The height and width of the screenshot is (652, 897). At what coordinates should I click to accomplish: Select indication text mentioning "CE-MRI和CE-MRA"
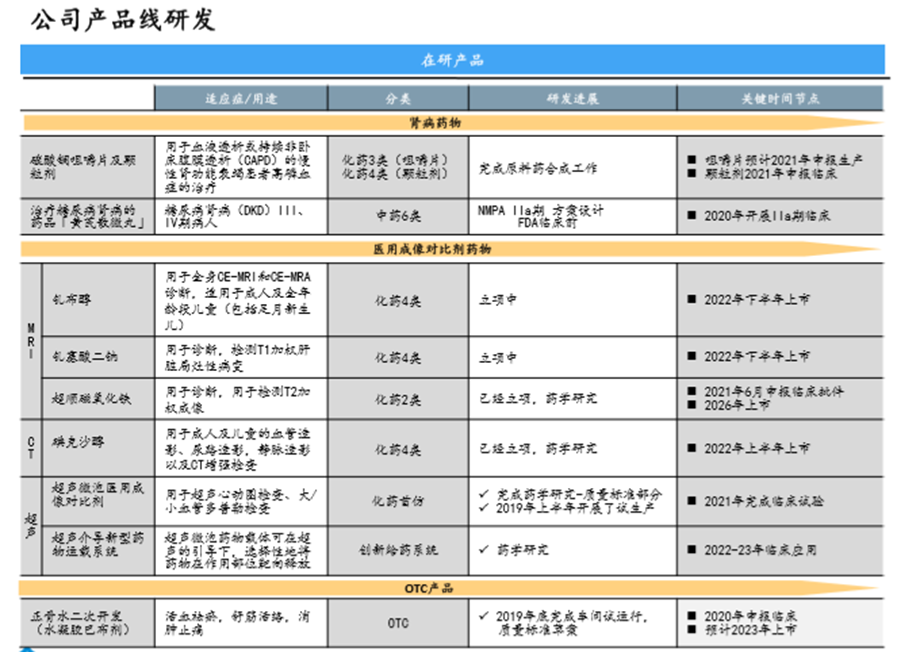point(238,301)
